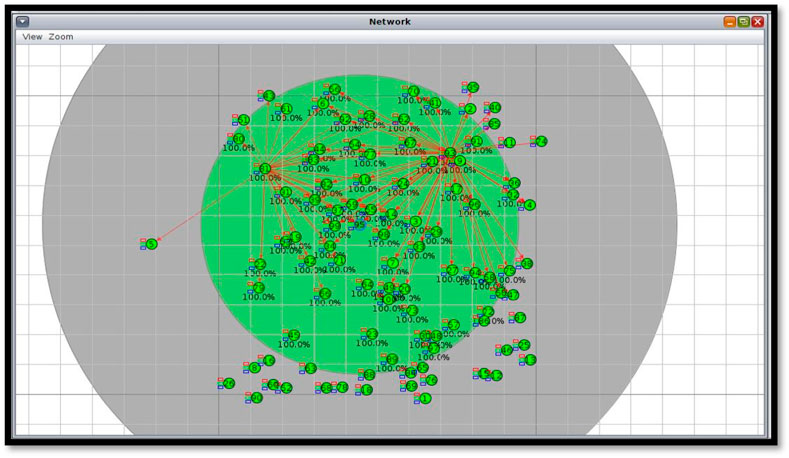The height and width of the screenshot is (458, 789).
Task: Select node 87 in the network
Action: pyautogui.click(x=520, y=318)
